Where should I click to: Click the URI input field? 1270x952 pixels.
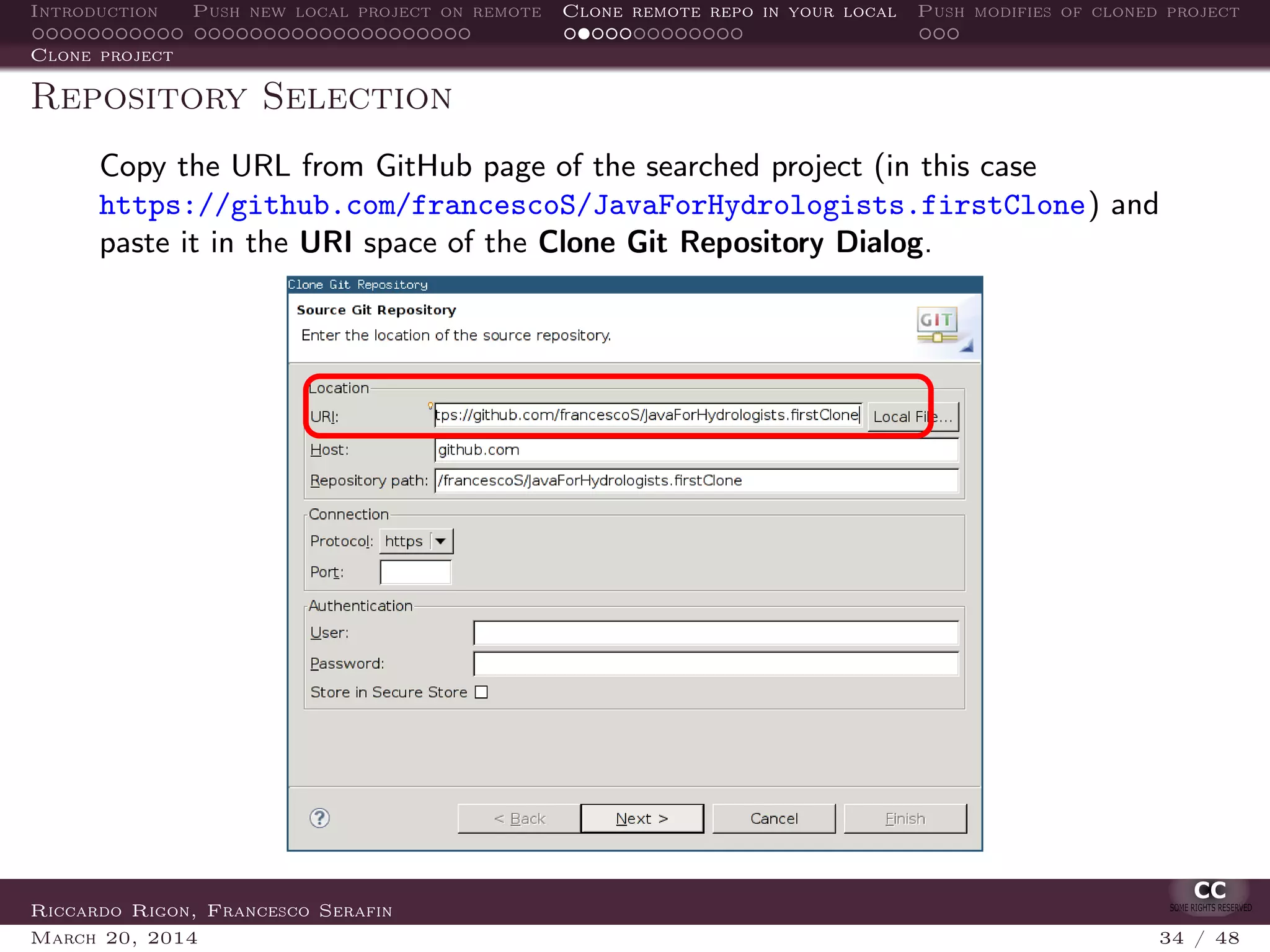648,415
